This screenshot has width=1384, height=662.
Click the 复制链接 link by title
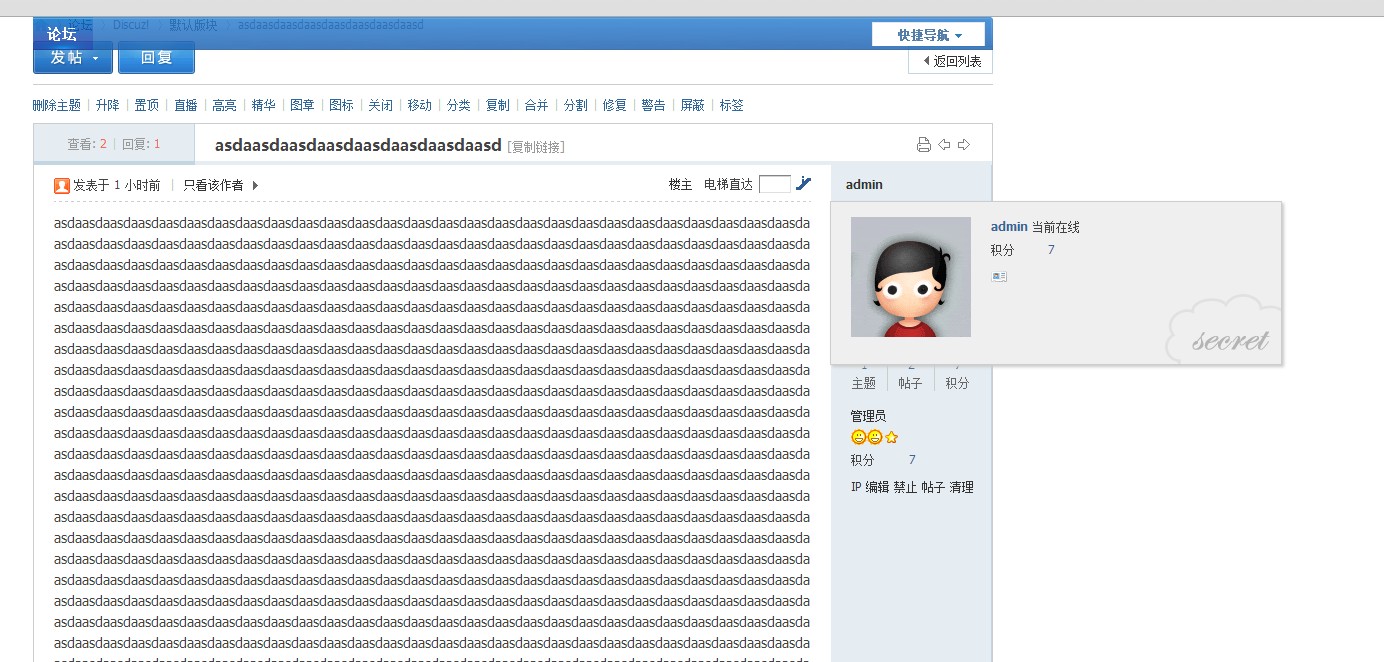click(x=536, y=147)
